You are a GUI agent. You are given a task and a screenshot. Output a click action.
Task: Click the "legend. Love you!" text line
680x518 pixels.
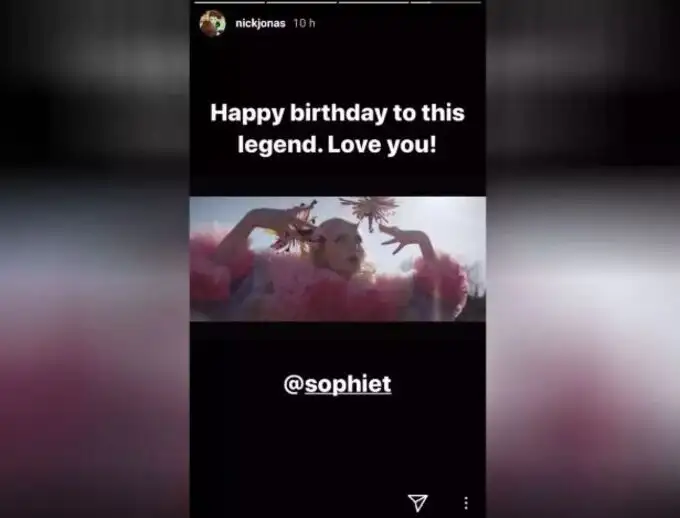[x=337, y=145]
